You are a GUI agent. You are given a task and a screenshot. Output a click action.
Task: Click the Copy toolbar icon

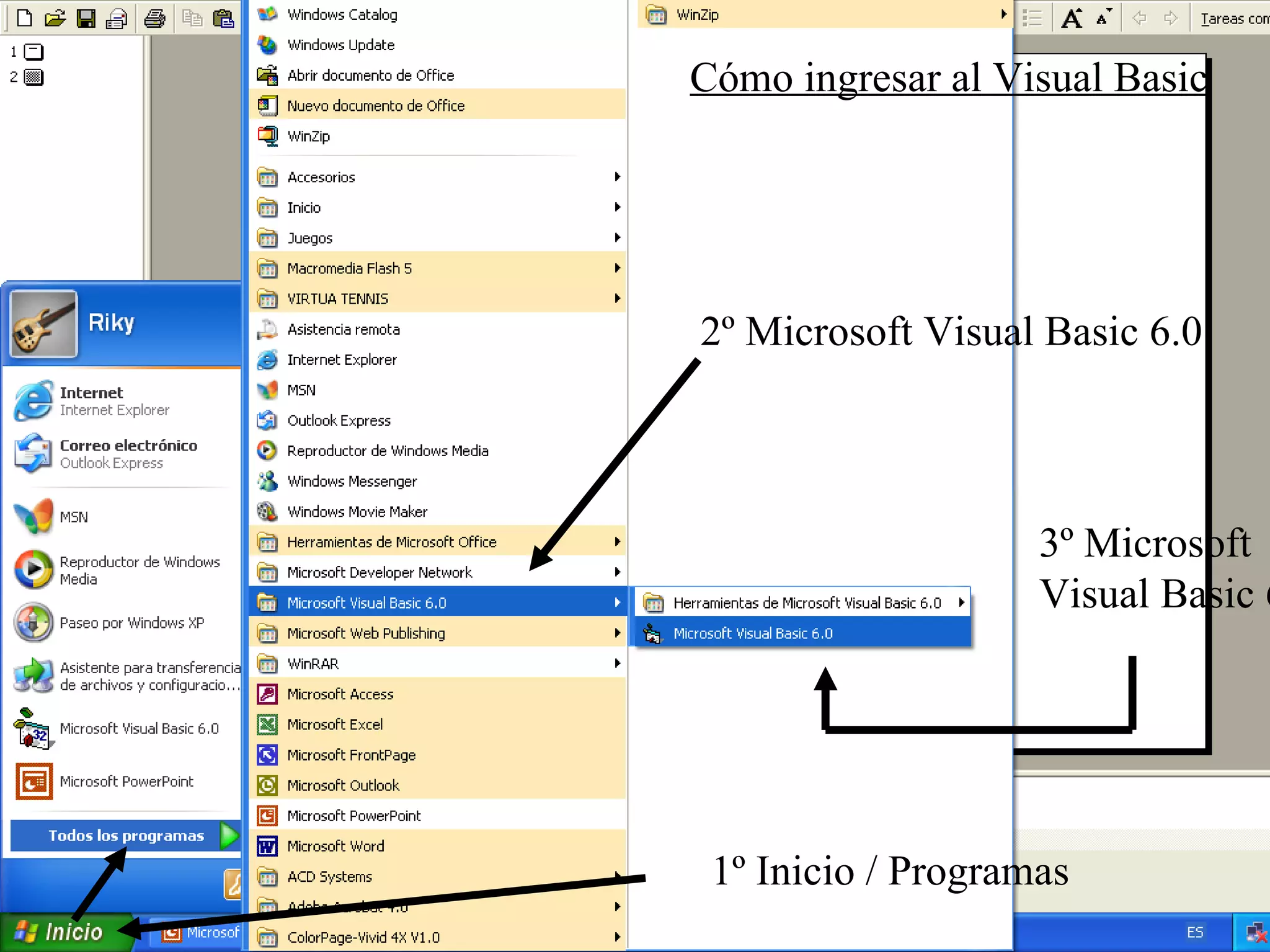click(x=192, y=18)
